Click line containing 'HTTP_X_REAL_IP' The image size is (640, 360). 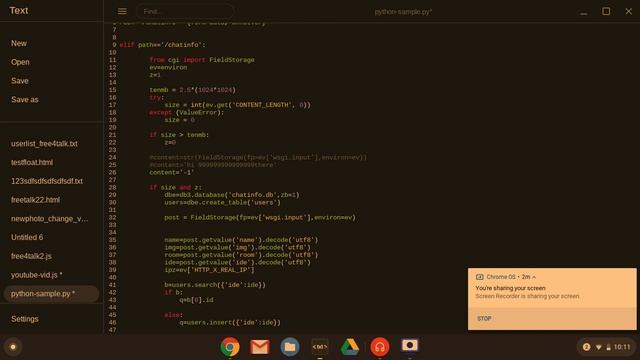[209, 270]
